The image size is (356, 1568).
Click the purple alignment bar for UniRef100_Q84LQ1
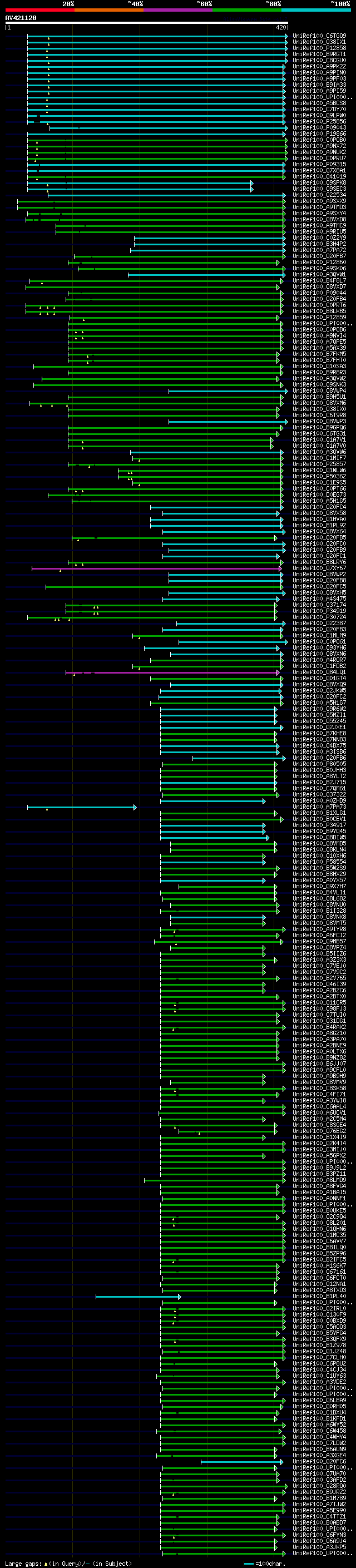pyautogui.click(x=173, y=672)
